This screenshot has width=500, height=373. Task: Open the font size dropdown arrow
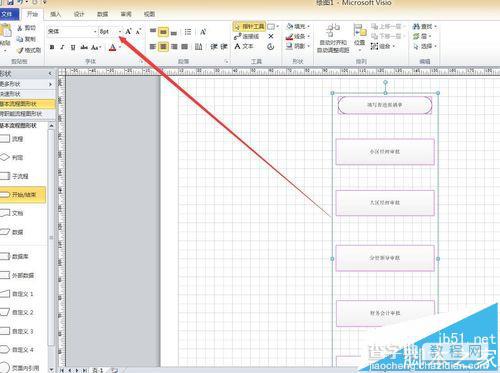coord(120,32)
